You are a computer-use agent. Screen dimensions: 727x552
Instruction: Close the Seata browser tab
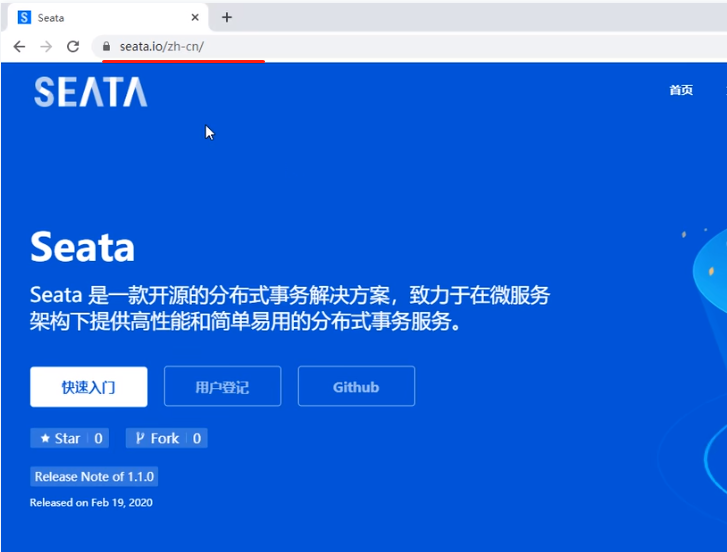click(x=195, y=18)
